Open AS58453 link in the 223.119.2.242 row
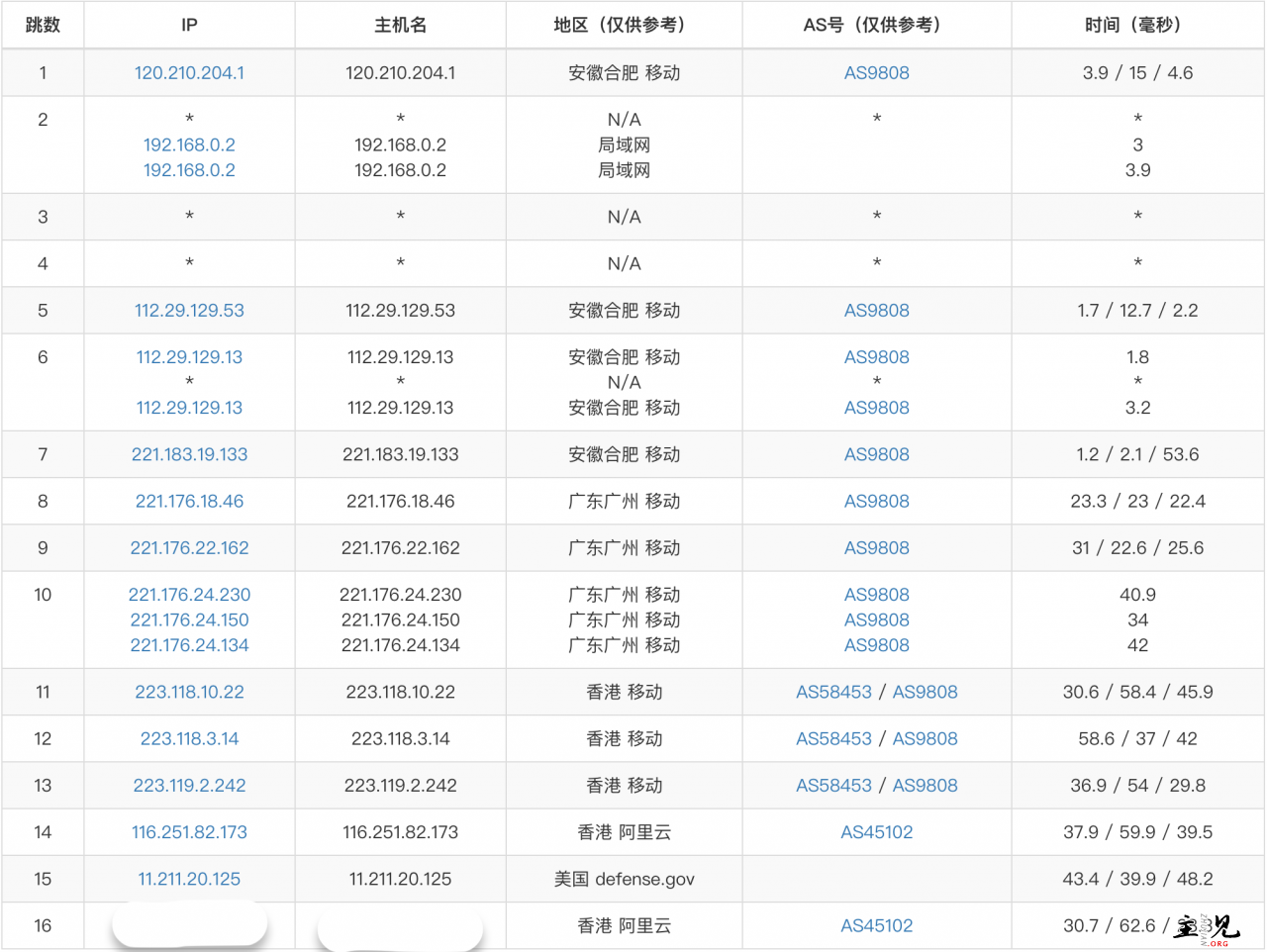The image size is (1267, 952). (x=834, y=786)
